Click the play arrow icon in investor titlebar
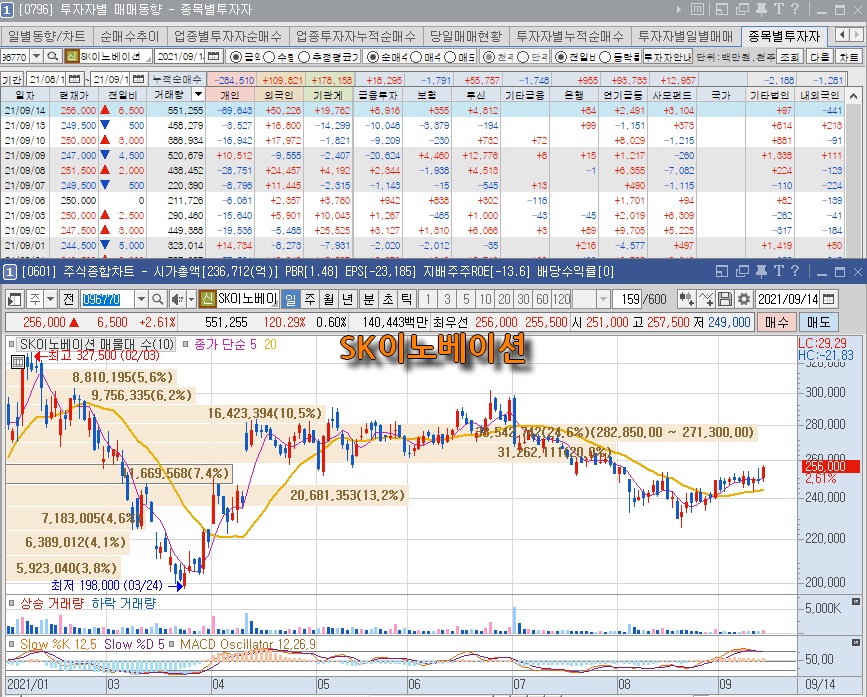867x697 pixels. 679,9
